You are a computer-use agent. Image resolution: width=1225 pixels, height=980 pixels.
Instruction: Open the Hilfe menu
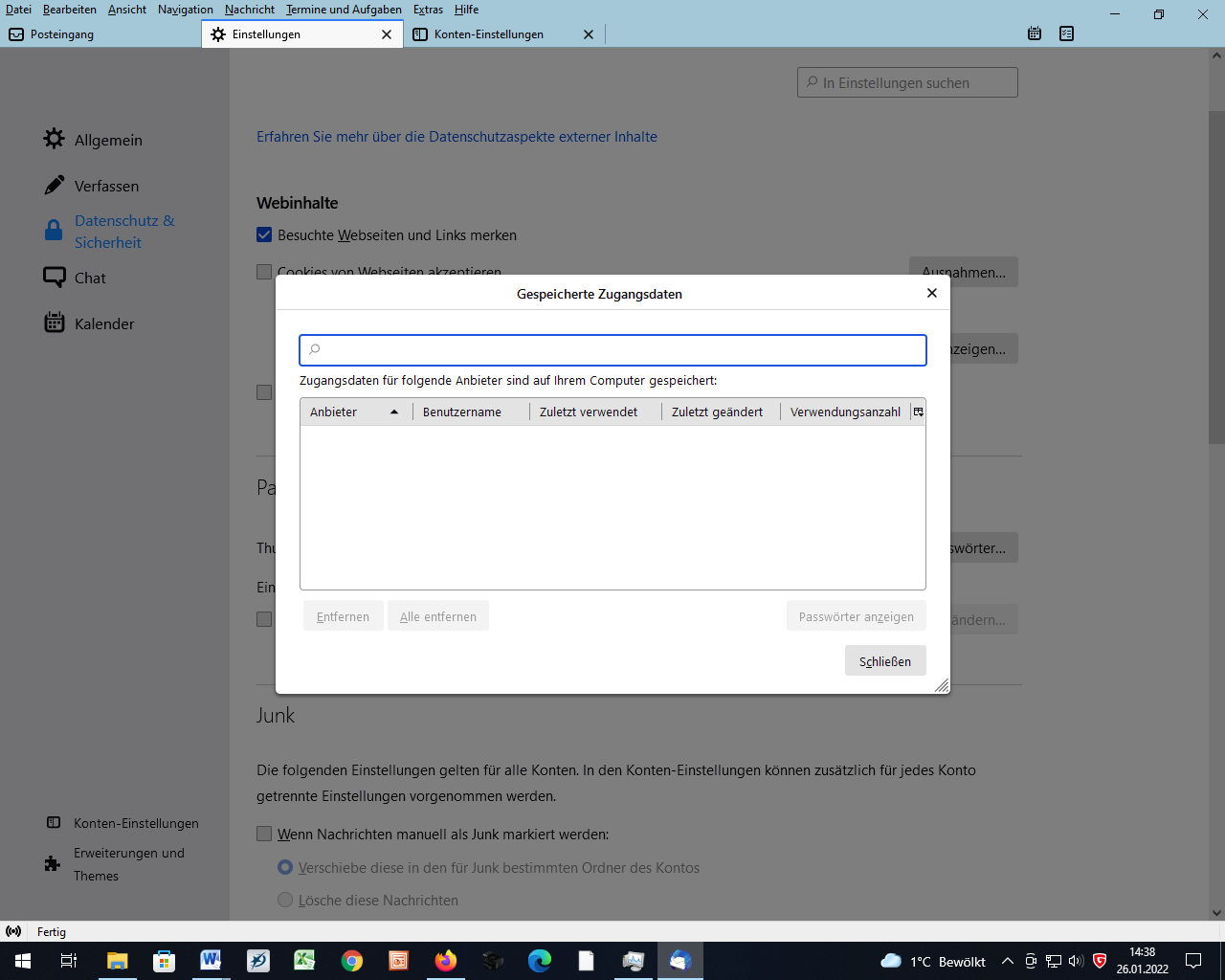(x=466, y=10)
